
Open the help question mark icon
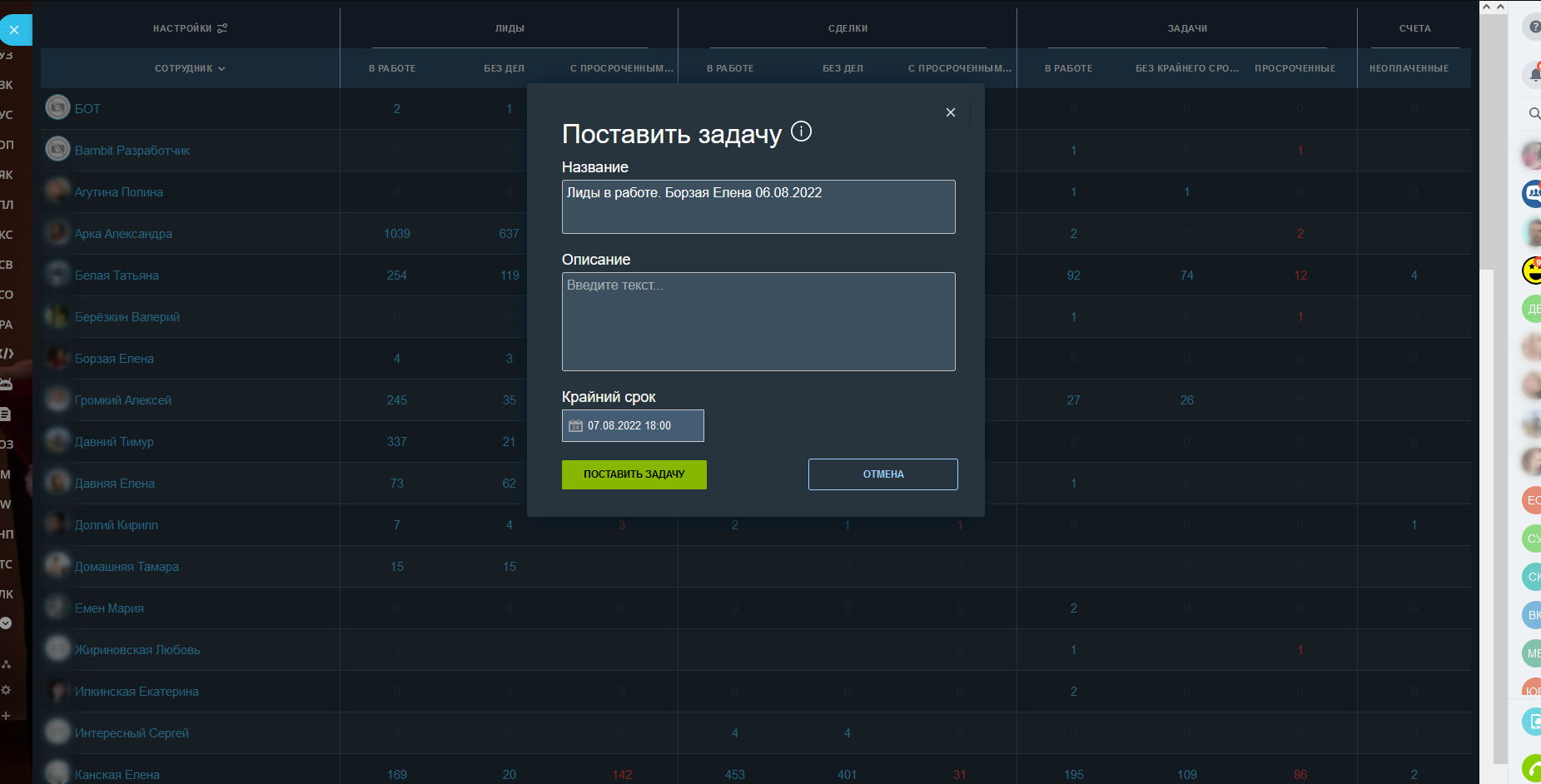pos(1534,27)
